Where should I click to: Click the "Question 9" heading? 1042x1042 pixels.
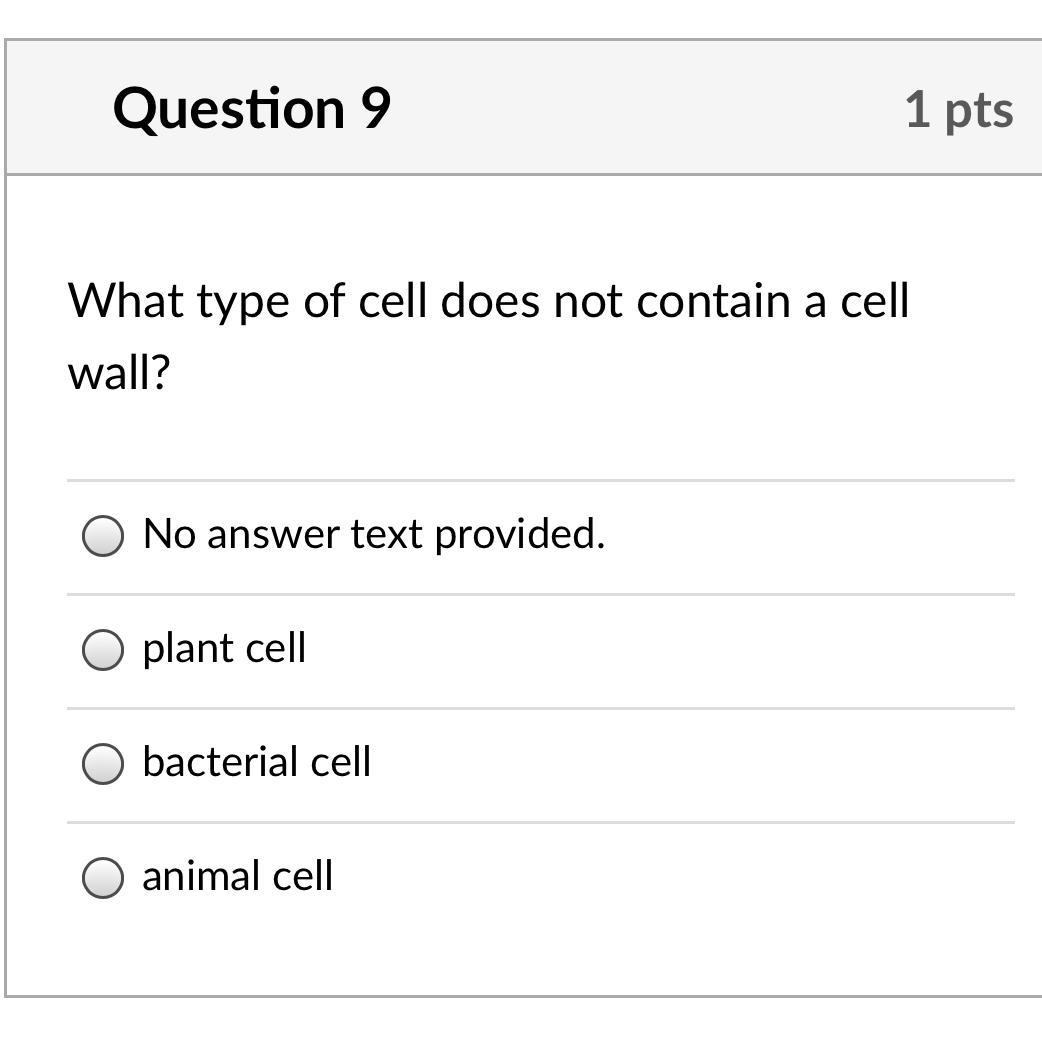(x=252, y=108)
